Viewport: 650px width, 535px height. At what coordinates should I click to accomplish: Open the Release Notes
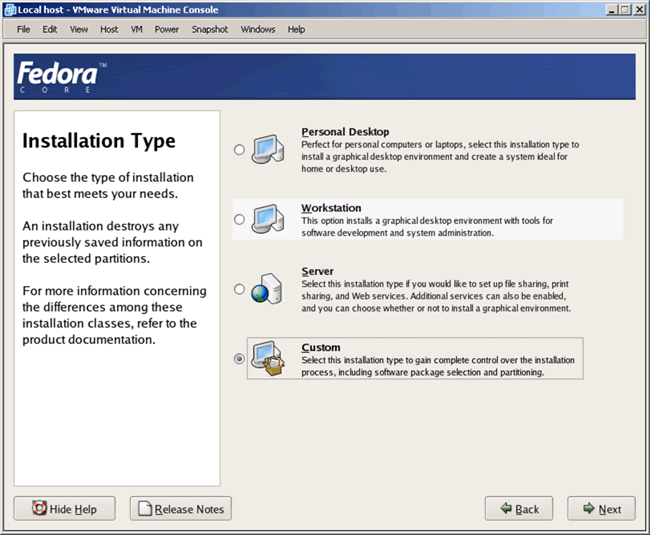click(180, 509)
